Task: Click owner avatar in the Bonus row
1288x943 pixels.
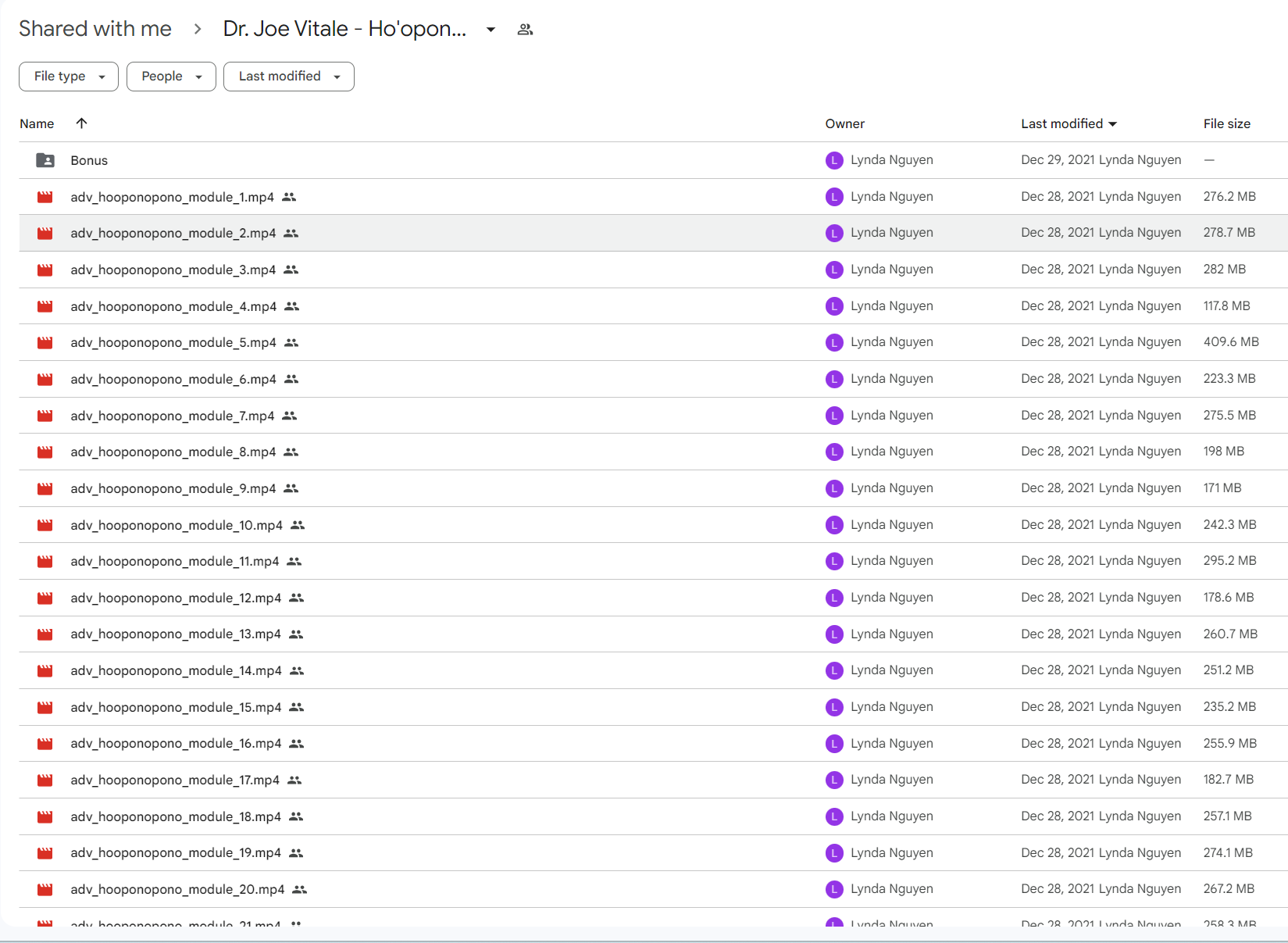Action: [x=834, y=160]
